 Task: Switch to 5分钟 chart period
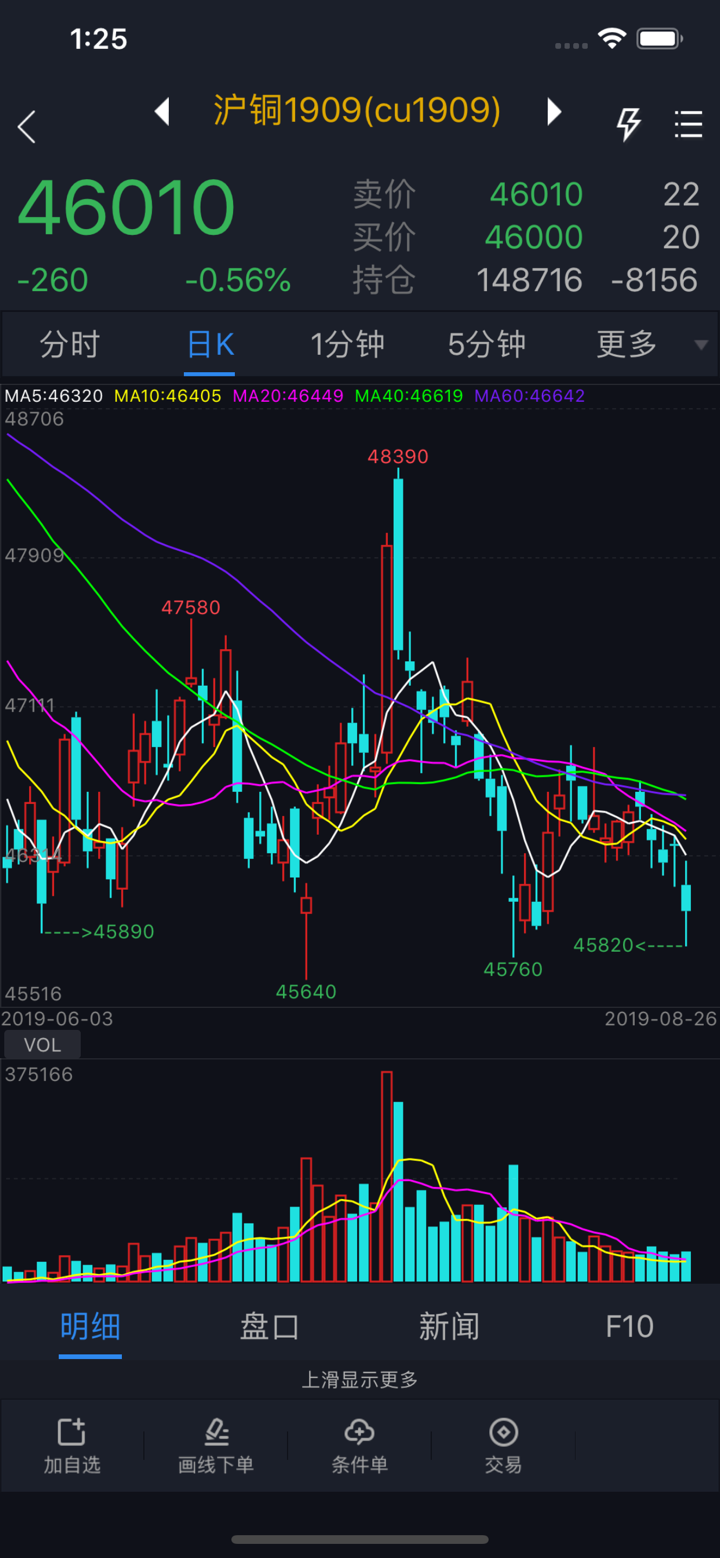486,345
